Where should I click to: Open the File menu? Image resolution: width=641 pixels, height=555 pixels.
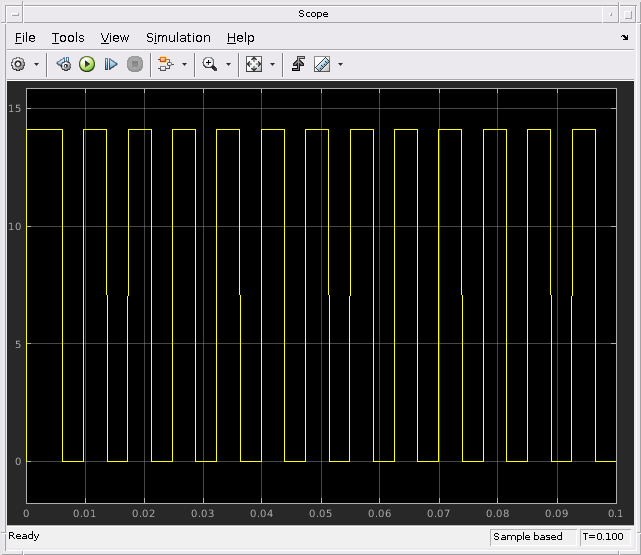point(25,37)
